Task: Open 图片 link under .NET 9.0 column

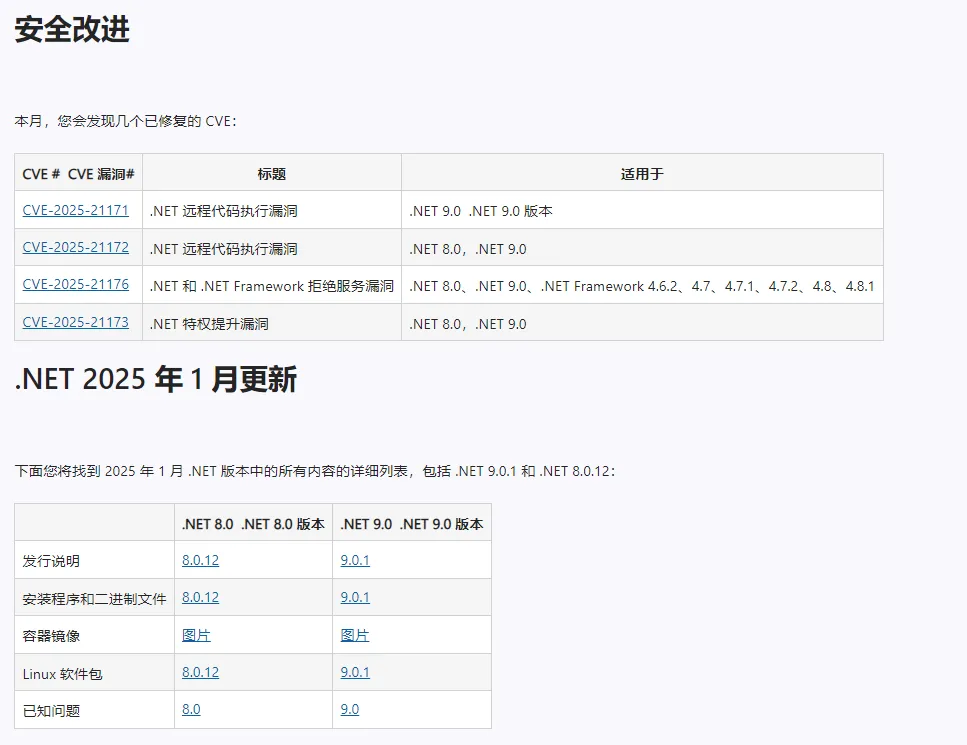Action: pos(355,635)
